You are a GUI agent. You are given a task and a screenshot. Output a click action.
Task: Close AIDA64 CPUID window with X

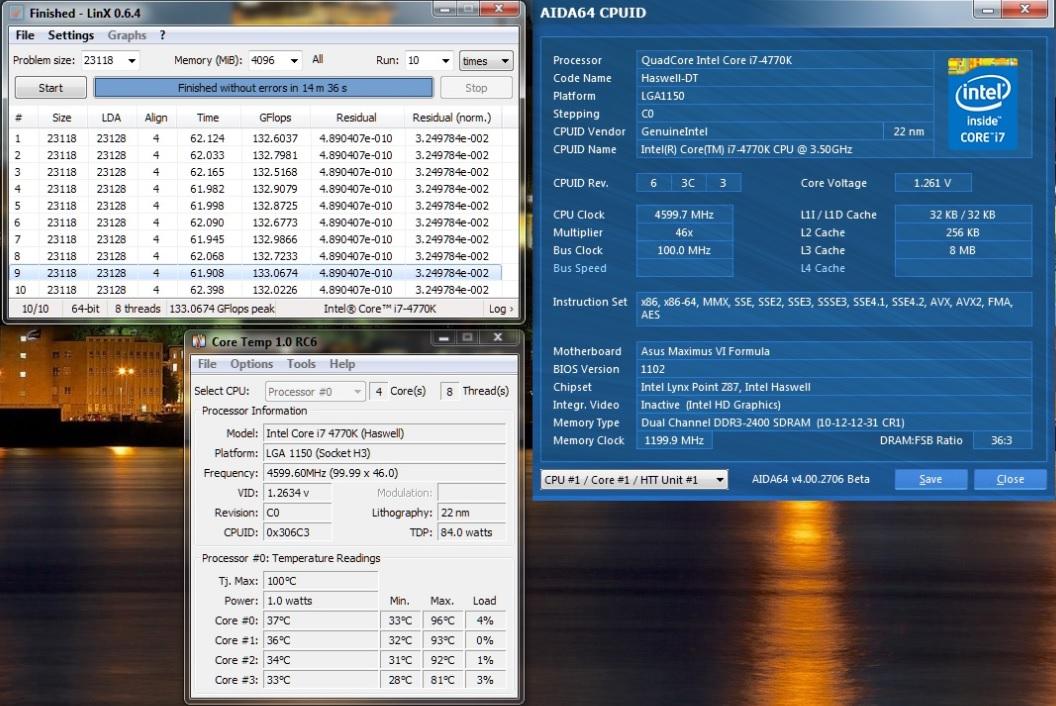[1024, 9]
